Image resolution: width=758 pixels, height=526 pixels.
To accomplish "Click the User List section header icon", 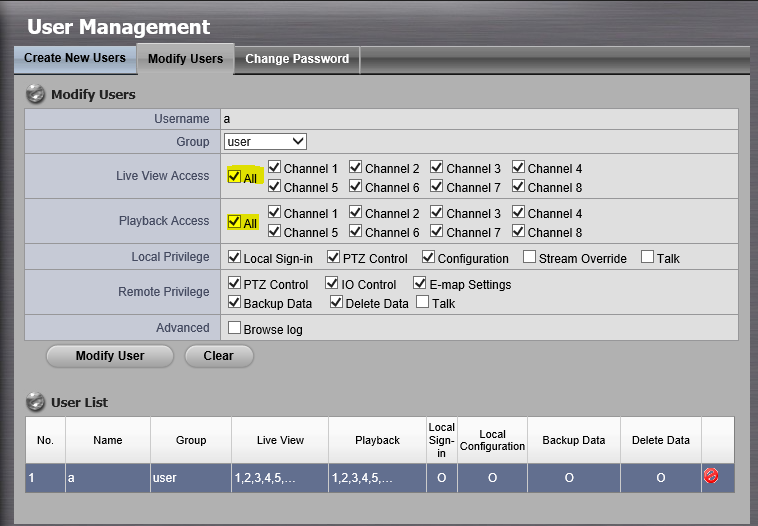I will [x=36, y=402].
